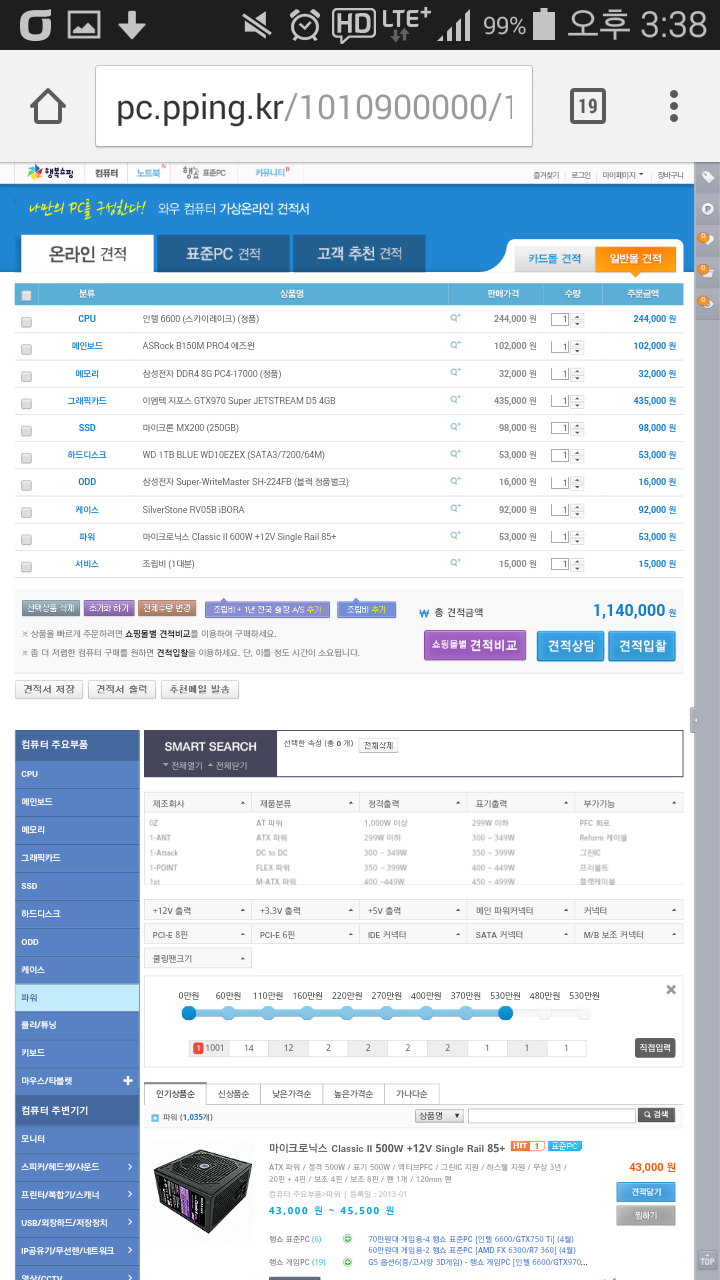Open the 마이페이지 dropdown in top bar
Viewport: 720px width, 1280px height.
[623, 174]
